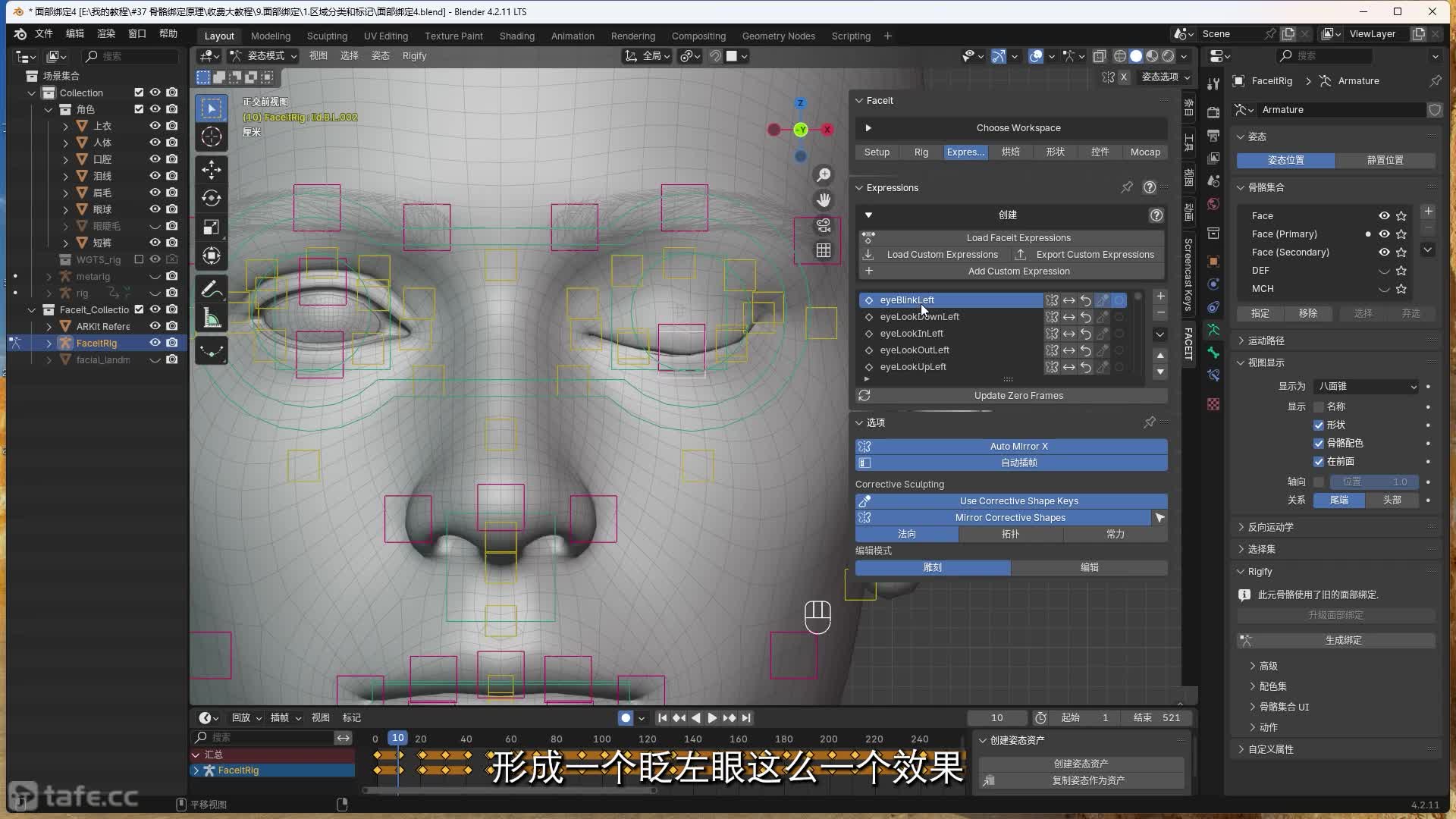Toggle Auto Mirror X option

(1012, 447)
